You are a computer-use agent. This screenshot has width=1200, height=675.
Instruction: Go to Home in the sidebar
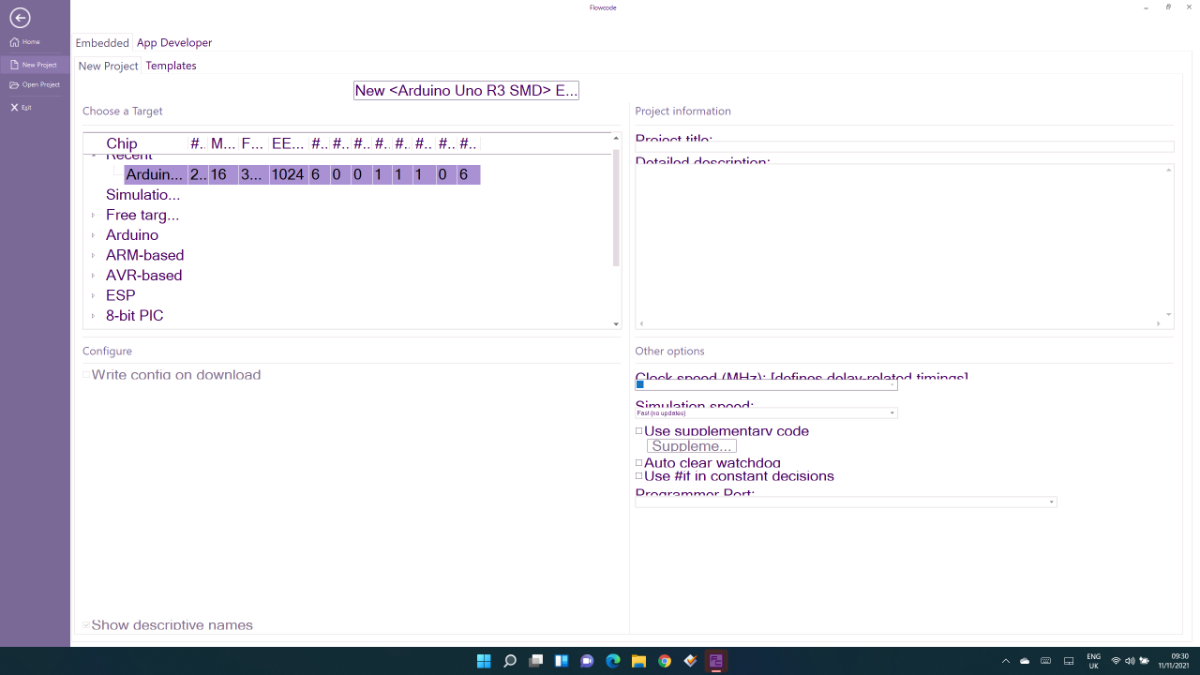coord(25,42)
